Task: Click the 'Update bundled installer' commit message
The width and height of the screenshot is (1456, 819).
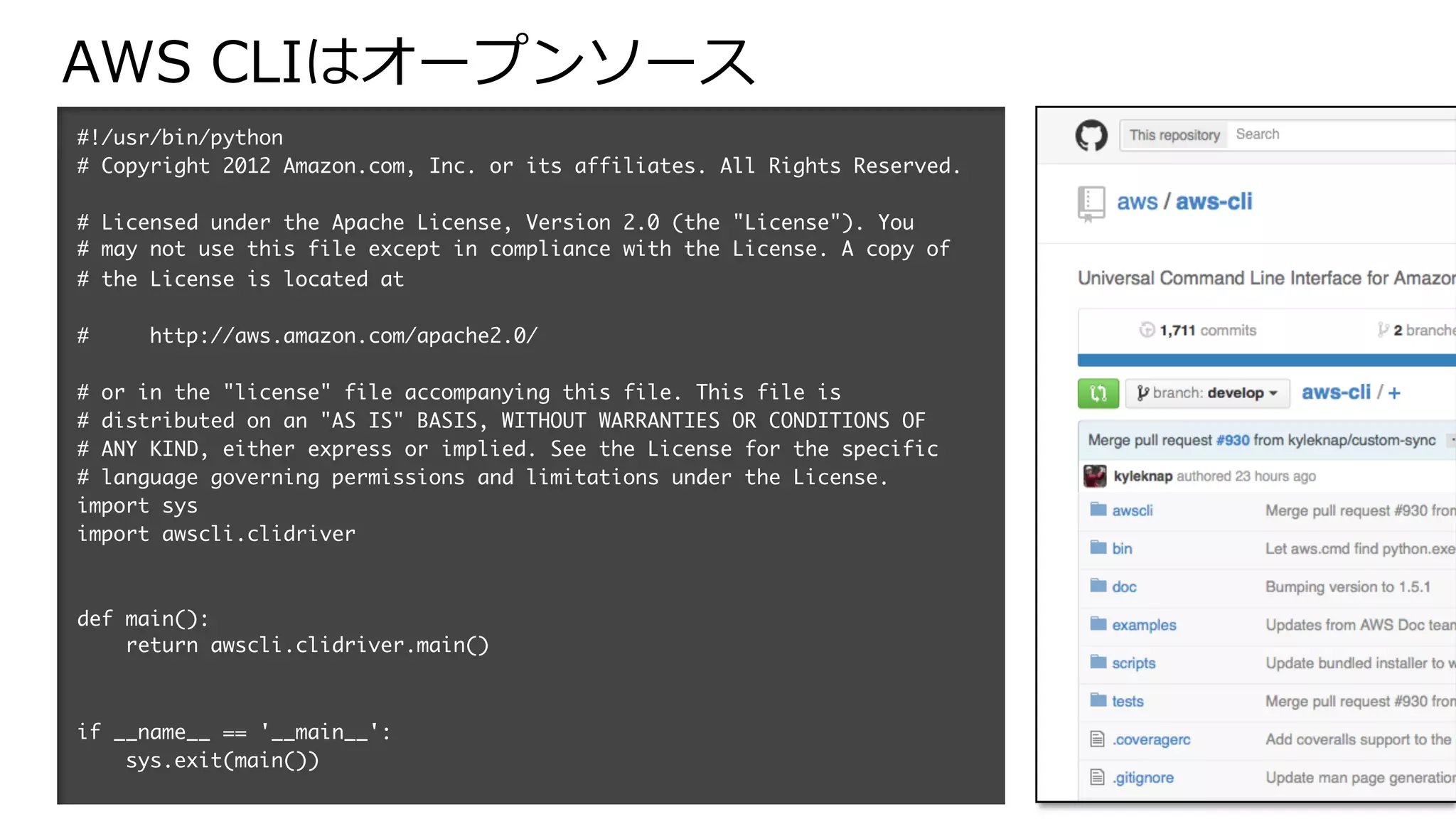Action: coord(1360,663)
